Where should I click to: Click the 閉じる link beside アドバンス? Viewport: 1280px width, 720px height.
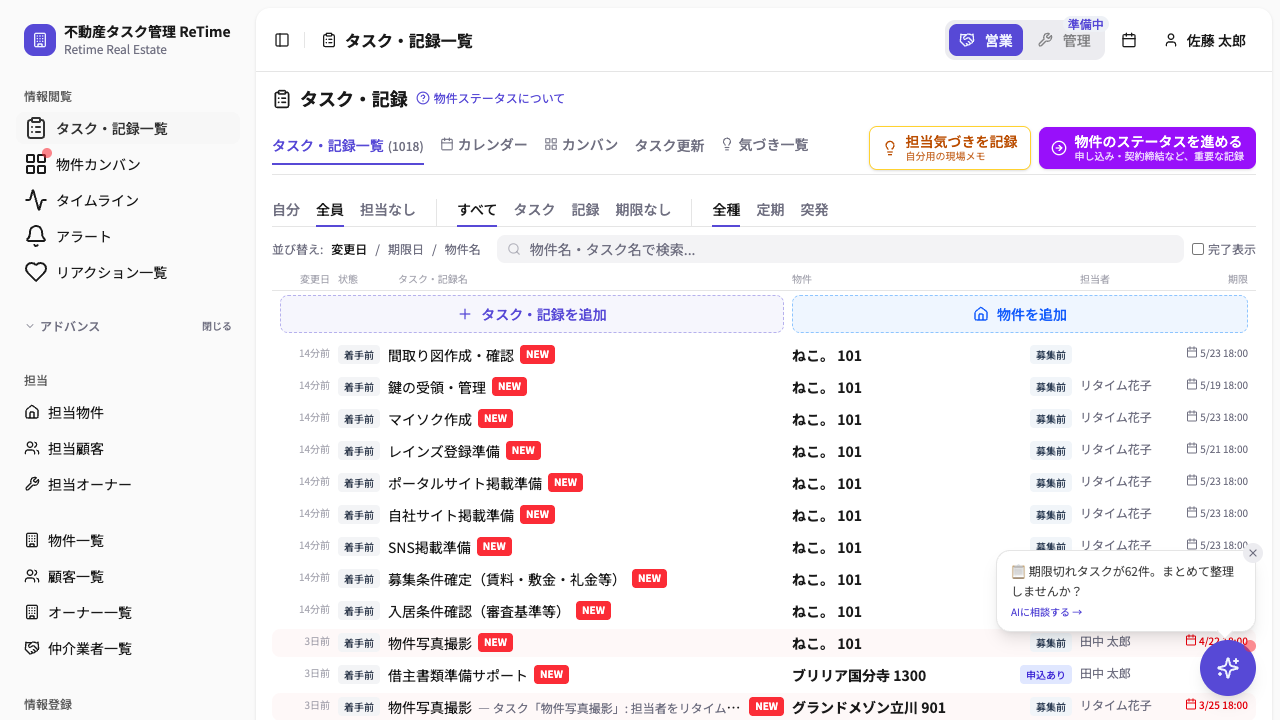click(216, 326)
